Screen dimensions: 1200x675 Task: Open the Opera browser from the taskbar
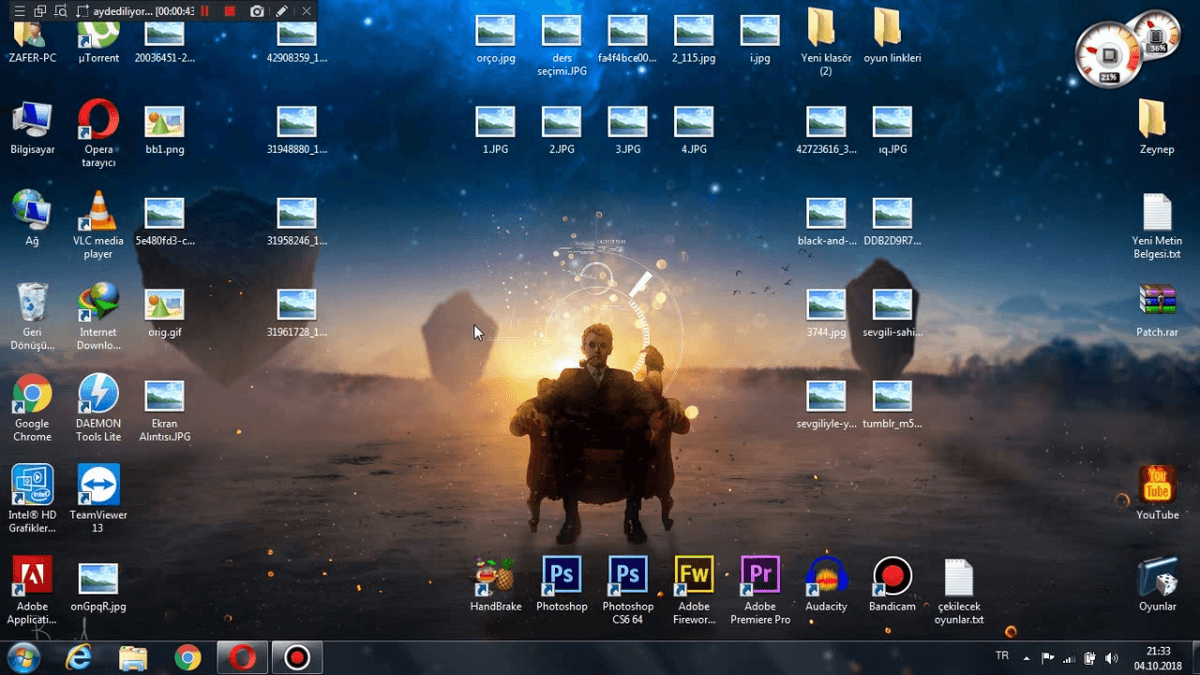242,657
